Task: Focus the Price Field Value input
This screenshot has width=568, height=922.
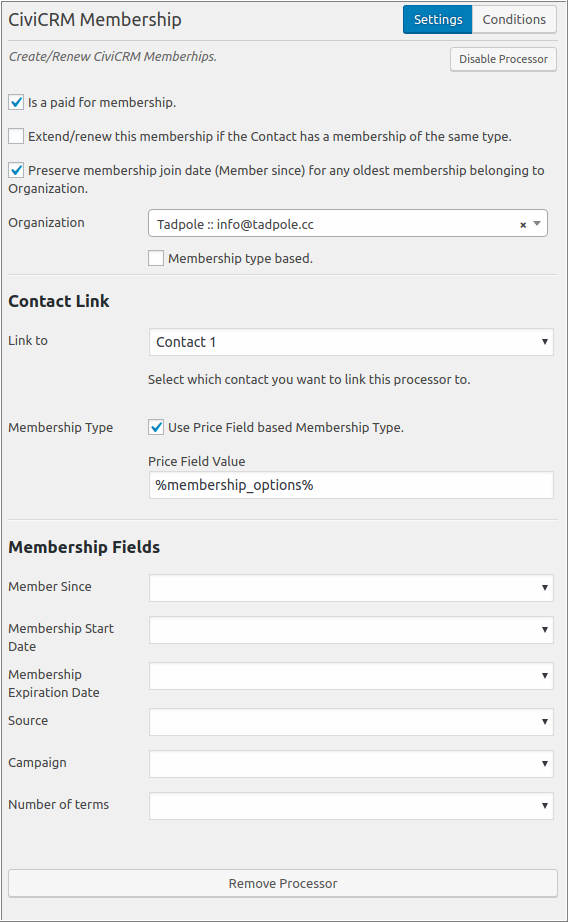Action: point(351,485)
